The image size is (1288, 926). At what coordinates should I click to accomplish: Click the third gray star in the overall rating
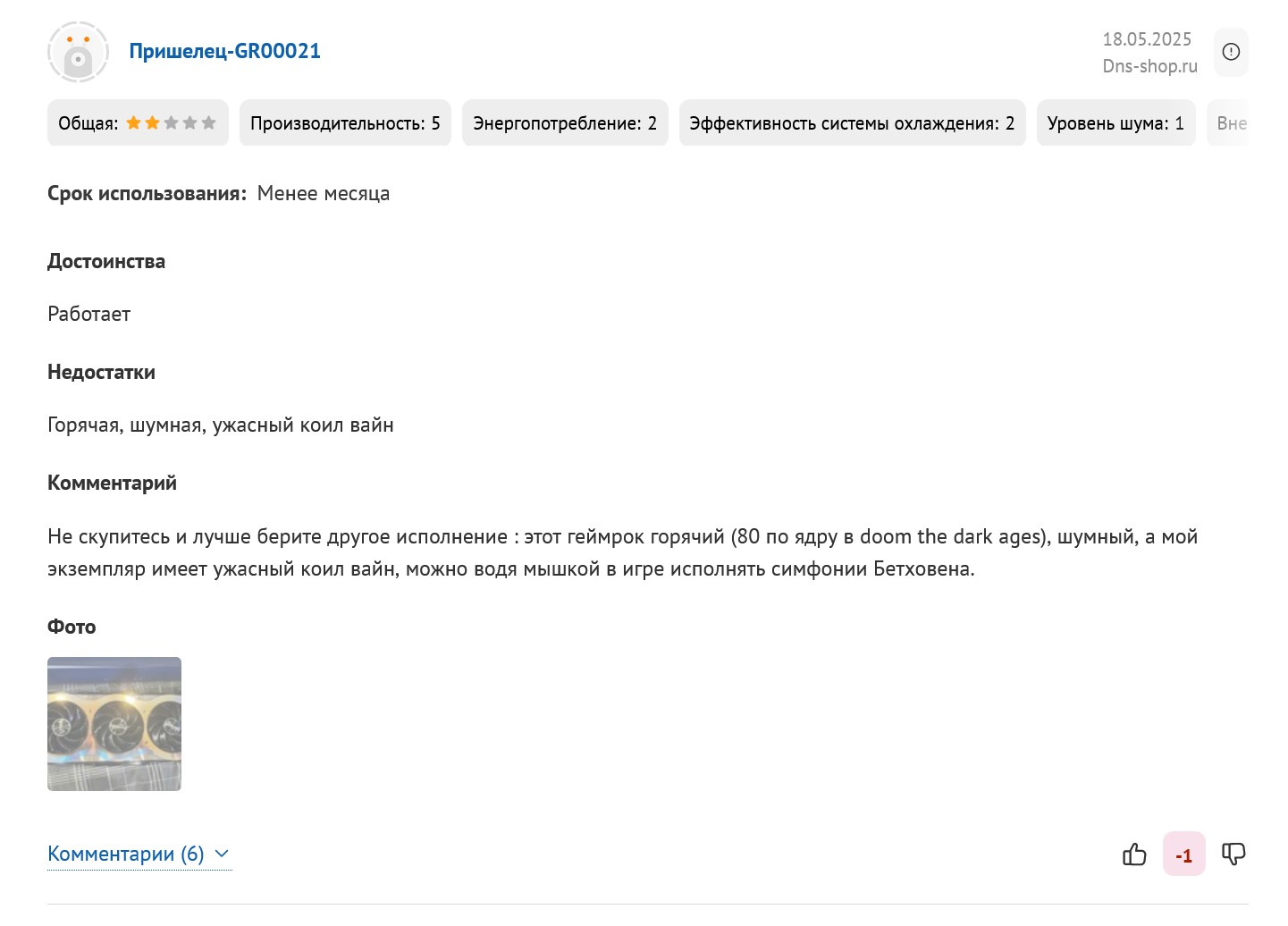[172, 123]
